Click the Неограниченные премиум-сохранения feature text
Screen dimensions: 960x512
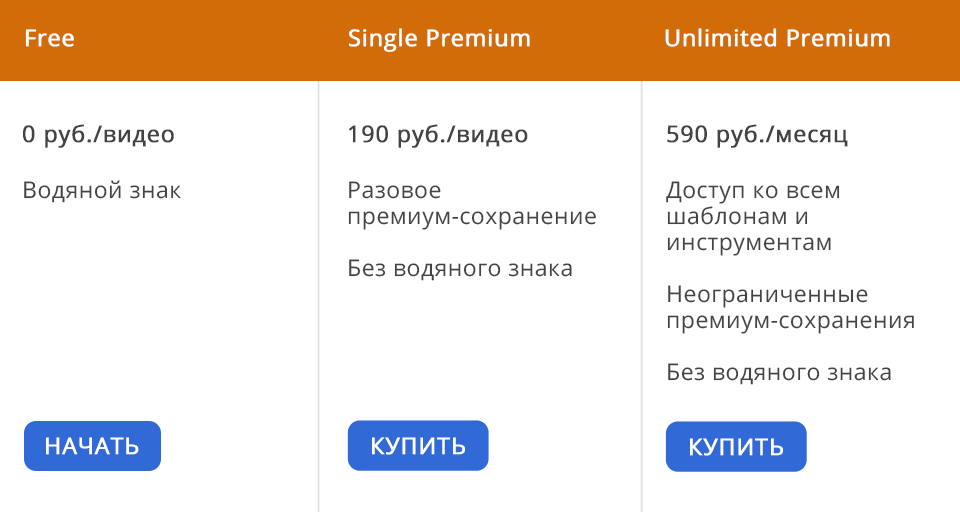click(790, 307)
